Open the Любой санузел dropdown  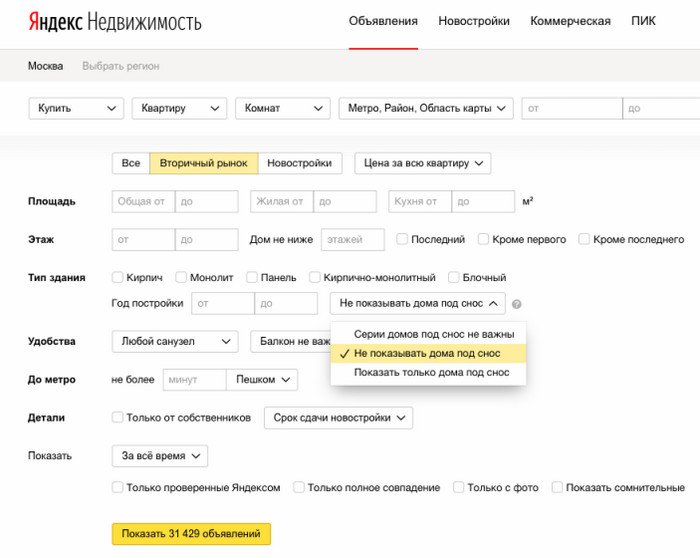[x=175, y=341]
